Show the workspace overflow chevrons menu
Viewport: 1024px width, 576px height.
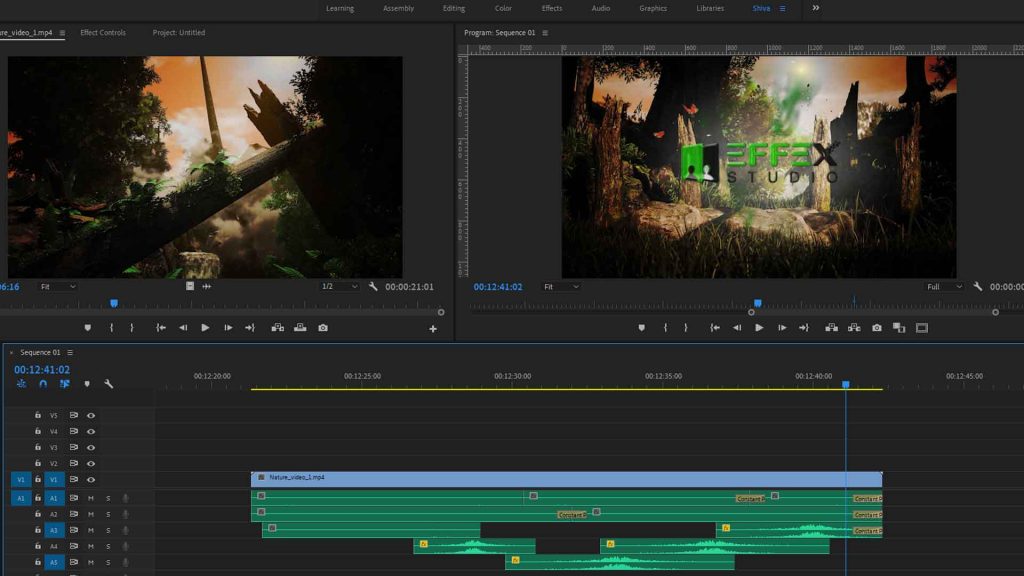(816, 8)
